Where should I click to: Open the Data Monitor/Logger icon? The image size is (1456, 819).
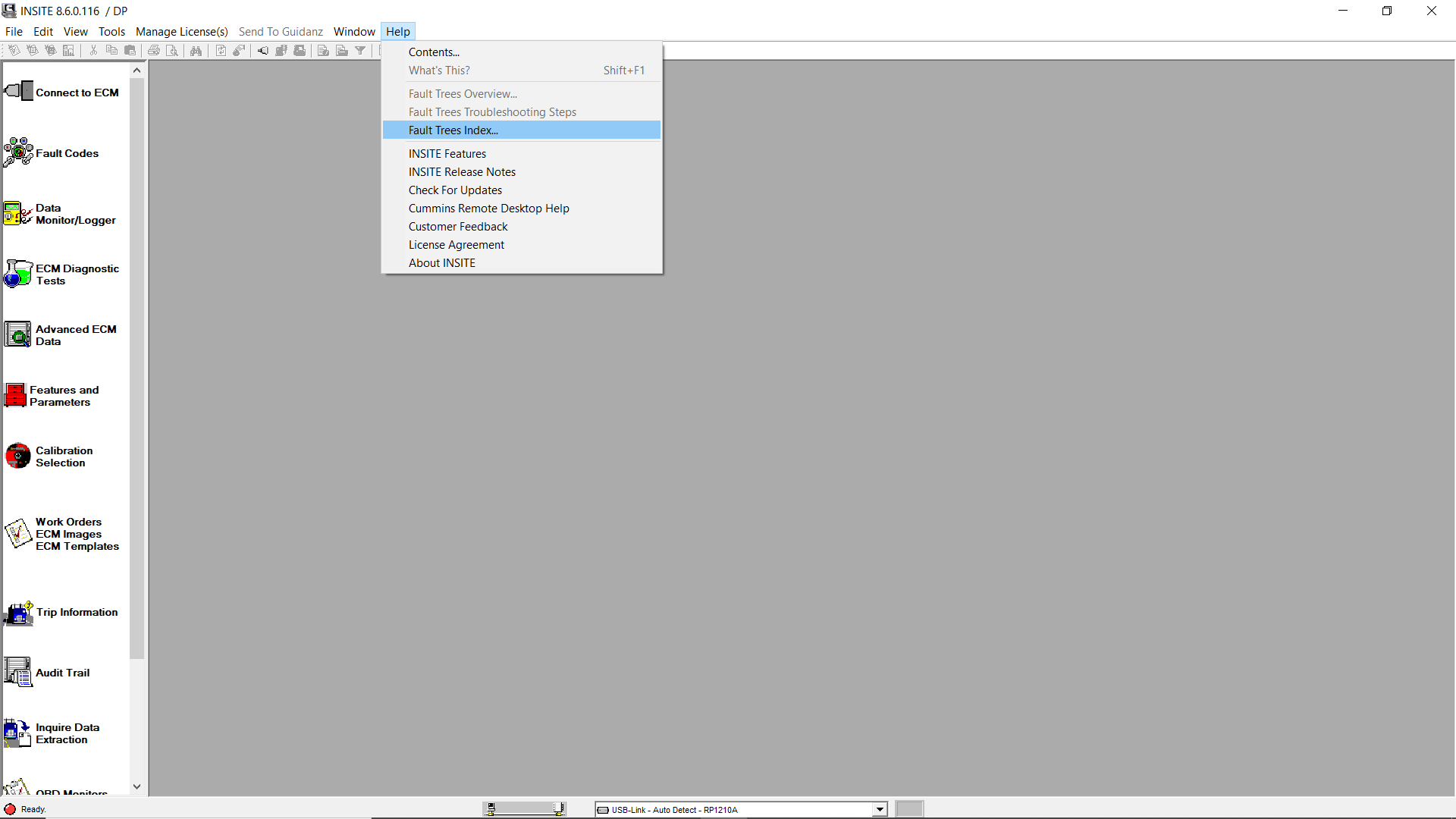point(18,214)
